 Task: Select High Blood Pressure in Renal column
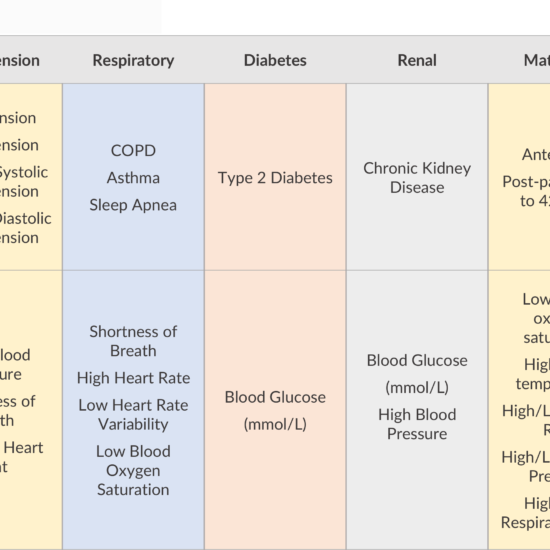(417, 424)
